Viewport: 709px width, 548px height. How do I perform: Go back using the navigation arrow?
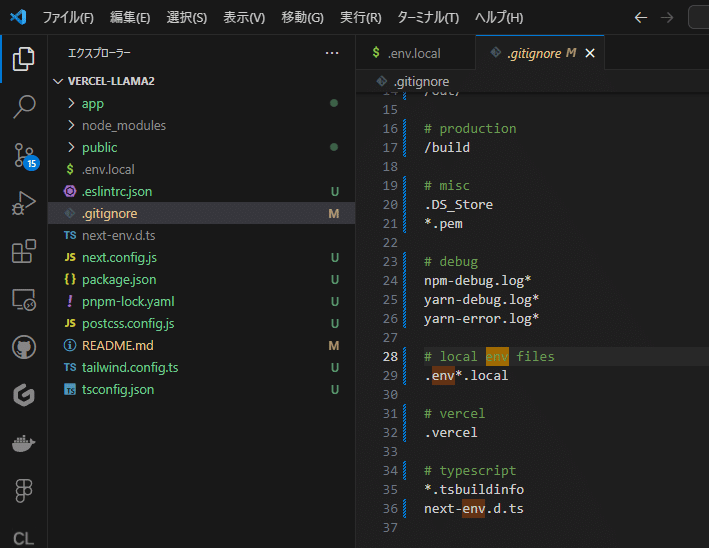(641, 18)
